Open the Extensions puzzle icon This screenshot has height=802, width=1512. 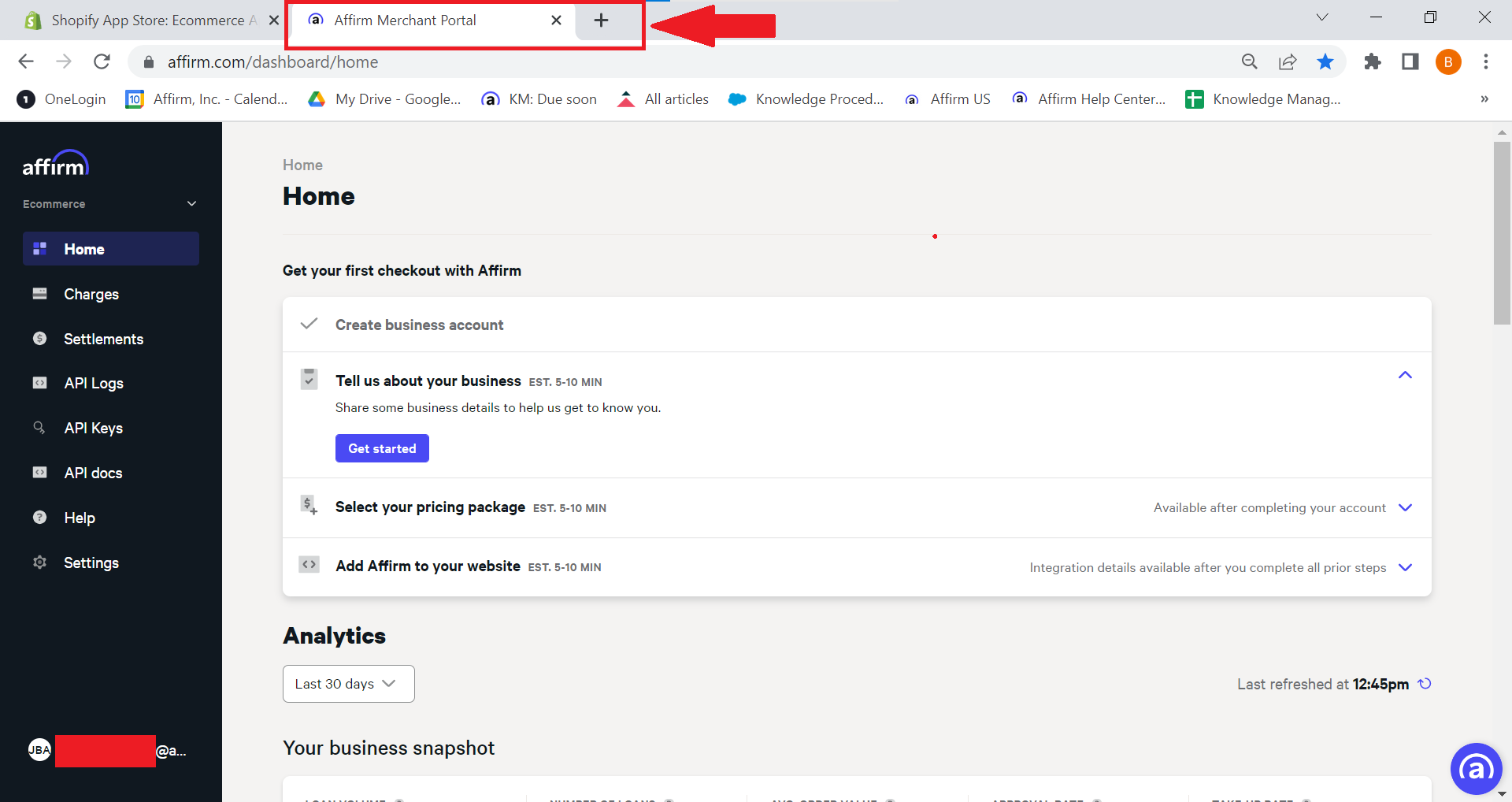(x=1373, y=61)
